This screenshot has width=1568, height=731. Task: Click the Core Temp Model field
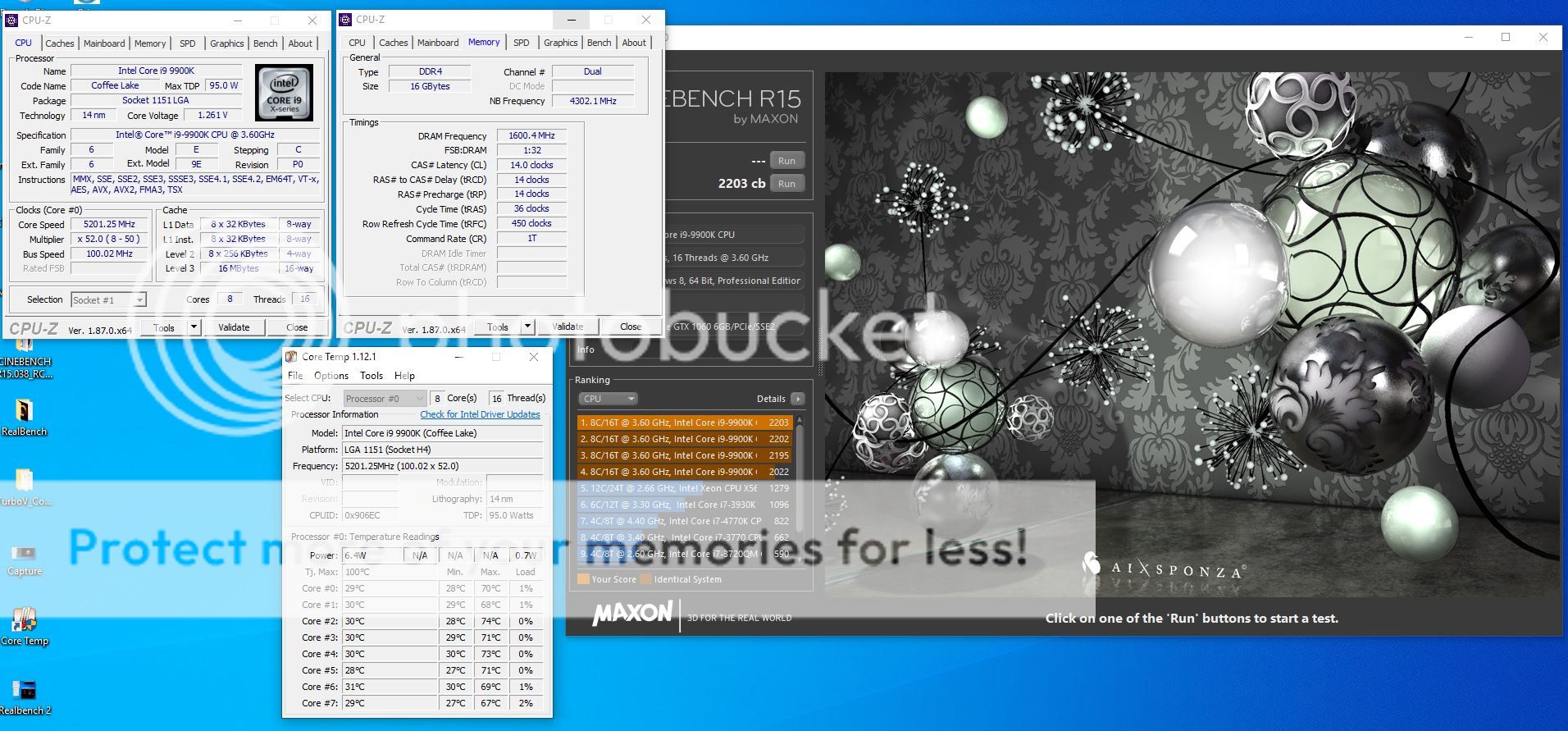[442, 433]
